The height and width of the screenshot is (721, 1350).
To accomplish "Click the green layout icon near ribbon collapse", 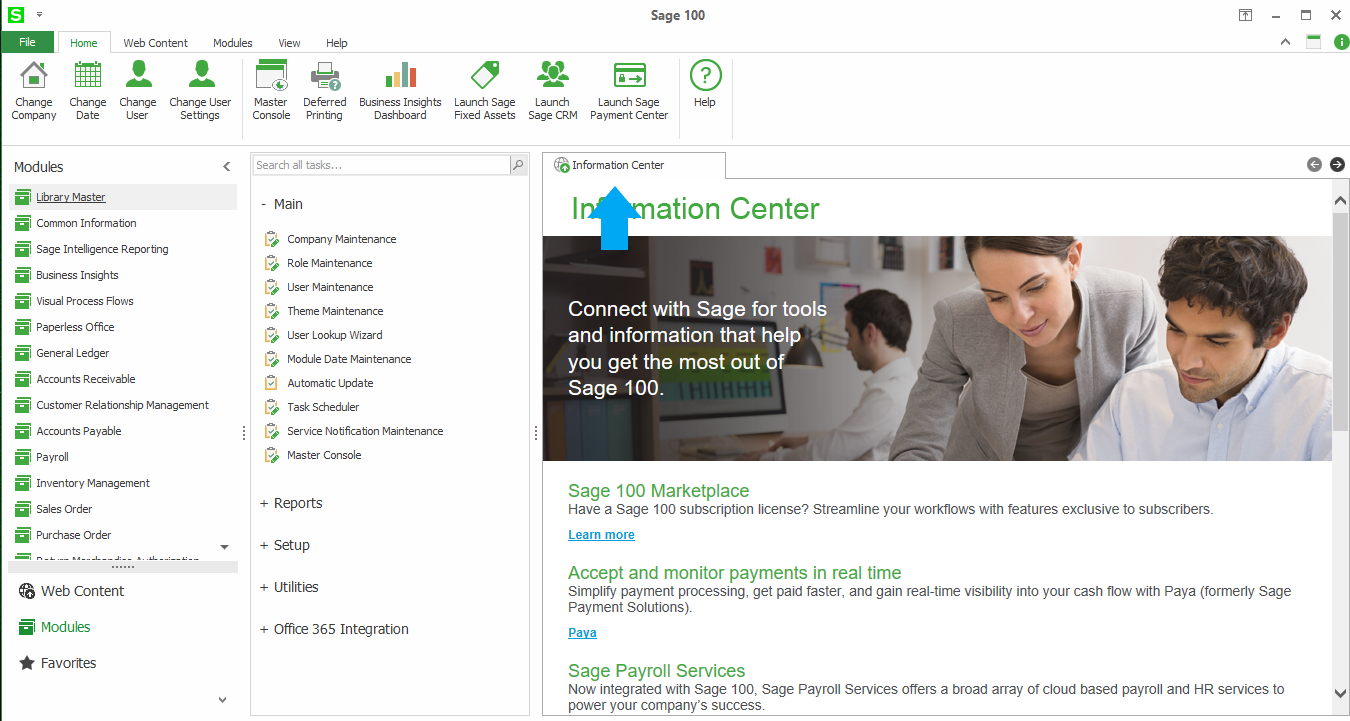I will [x=1314, y=42].
